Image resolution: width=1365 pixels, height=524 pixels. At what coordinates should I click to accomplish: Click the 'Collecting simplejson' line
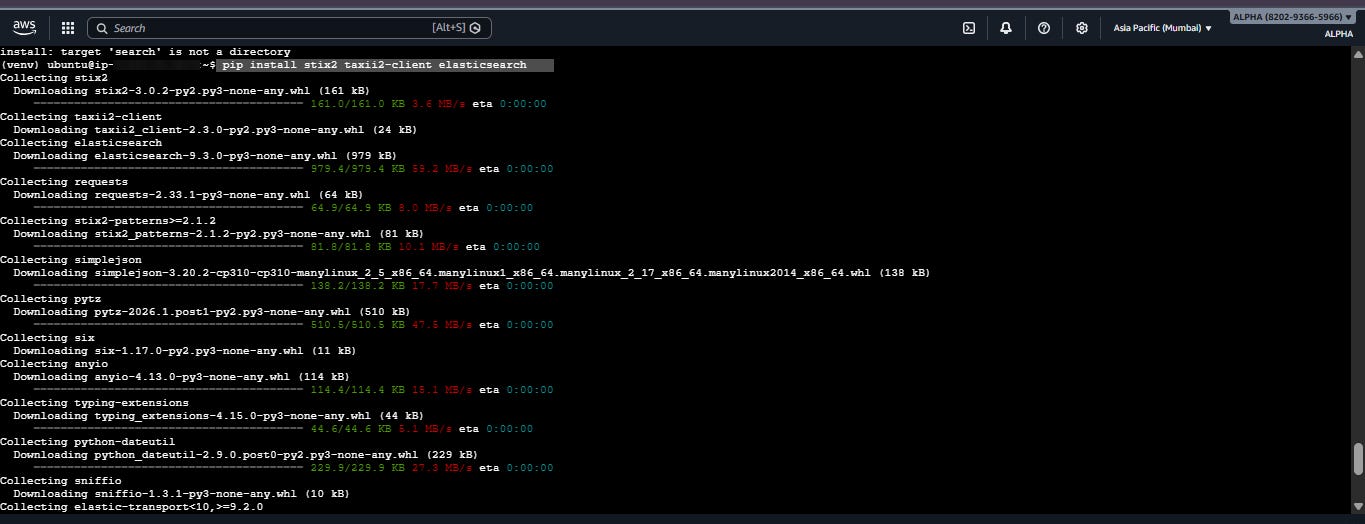point(71,260)
